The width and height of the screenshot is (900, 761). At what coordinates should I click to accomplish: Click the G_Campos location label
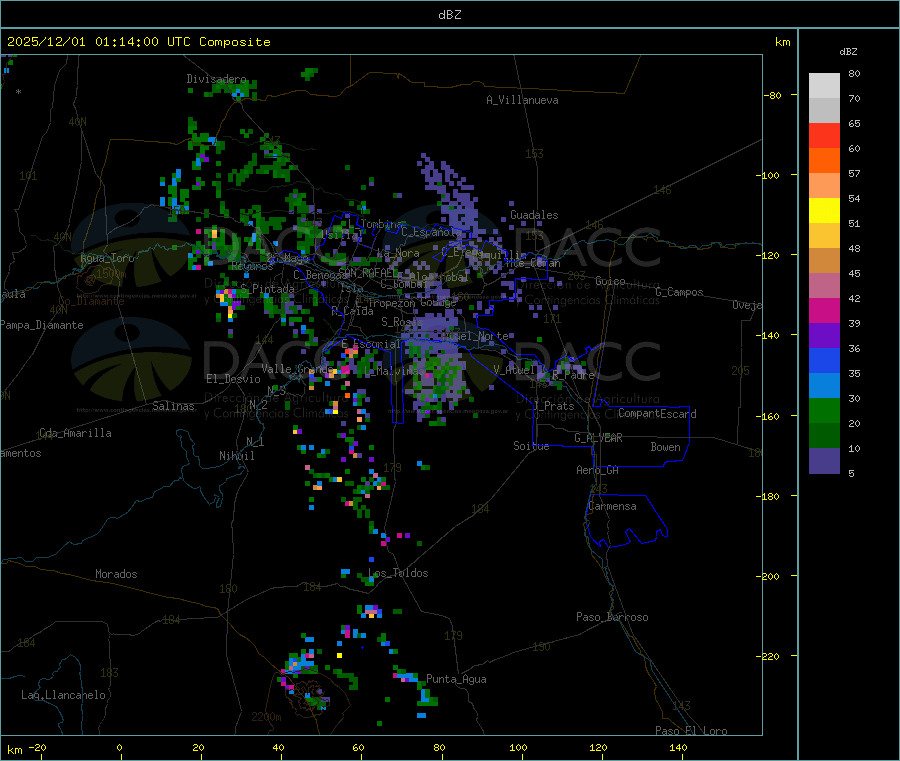(679, 292)
